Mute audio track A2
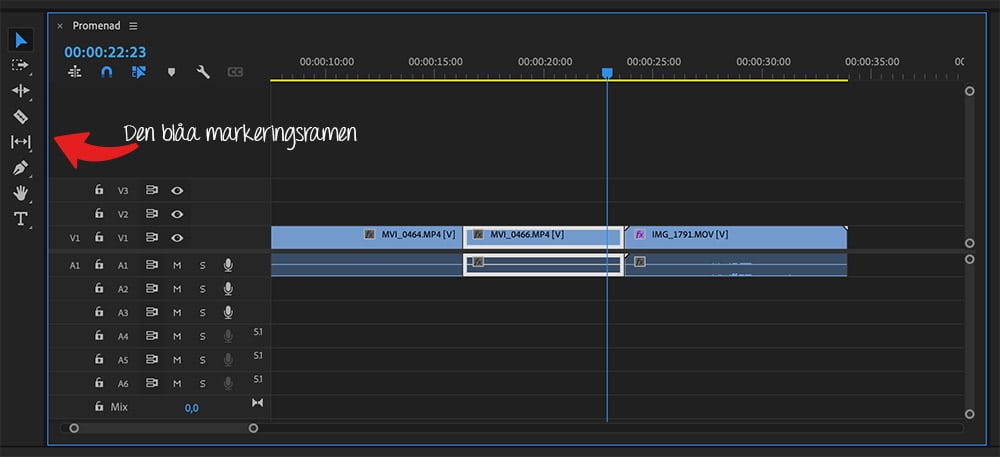The height and width of the screenshot is (457, 1000). (177, 289)
